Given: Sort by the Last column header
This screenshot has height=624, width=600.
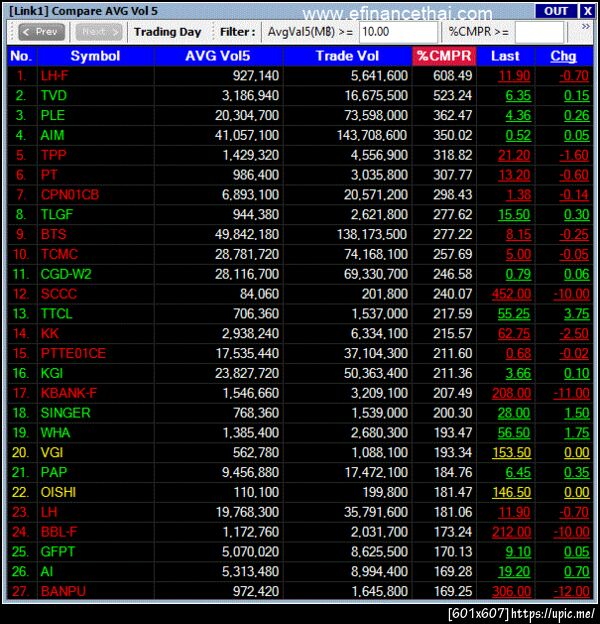Looking at the screenshot, I should [x=505, y=56].
